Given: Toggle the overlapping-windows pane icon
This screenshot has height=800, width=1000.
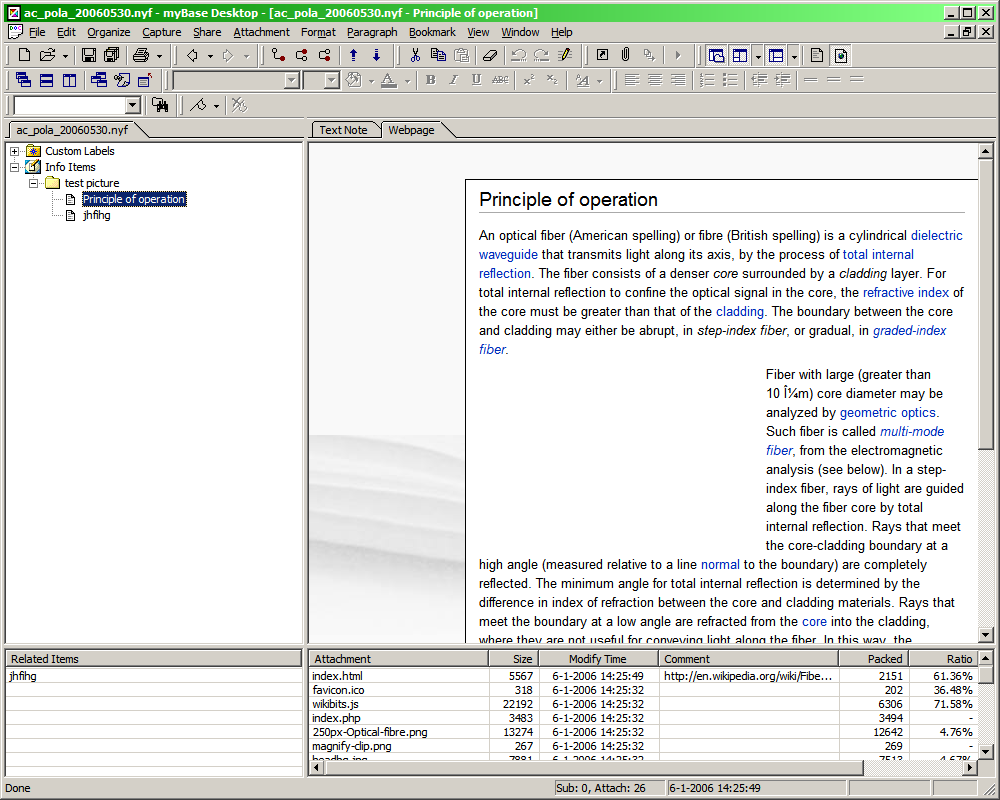Looking at the screenshot, I should (x=716, y=55).
